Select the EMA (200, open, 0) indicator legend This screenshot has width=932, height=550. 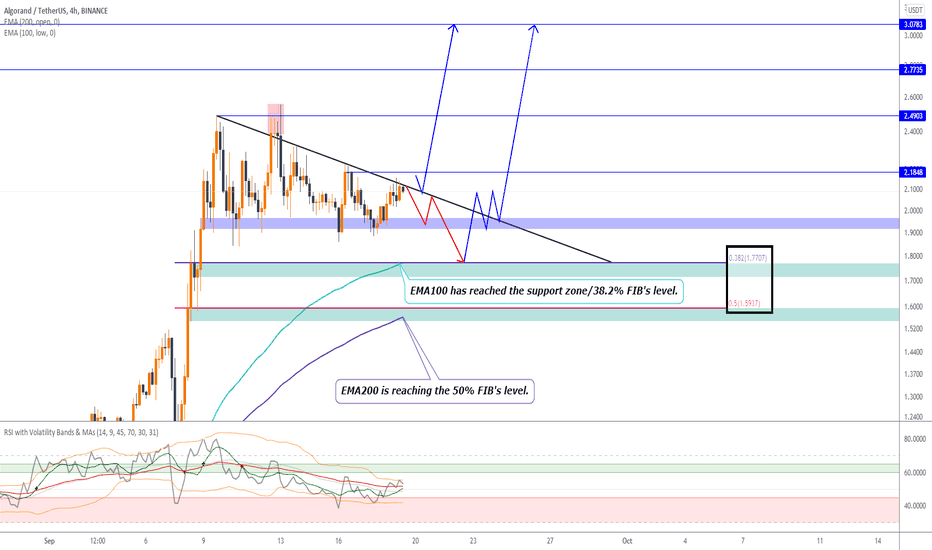32,22
